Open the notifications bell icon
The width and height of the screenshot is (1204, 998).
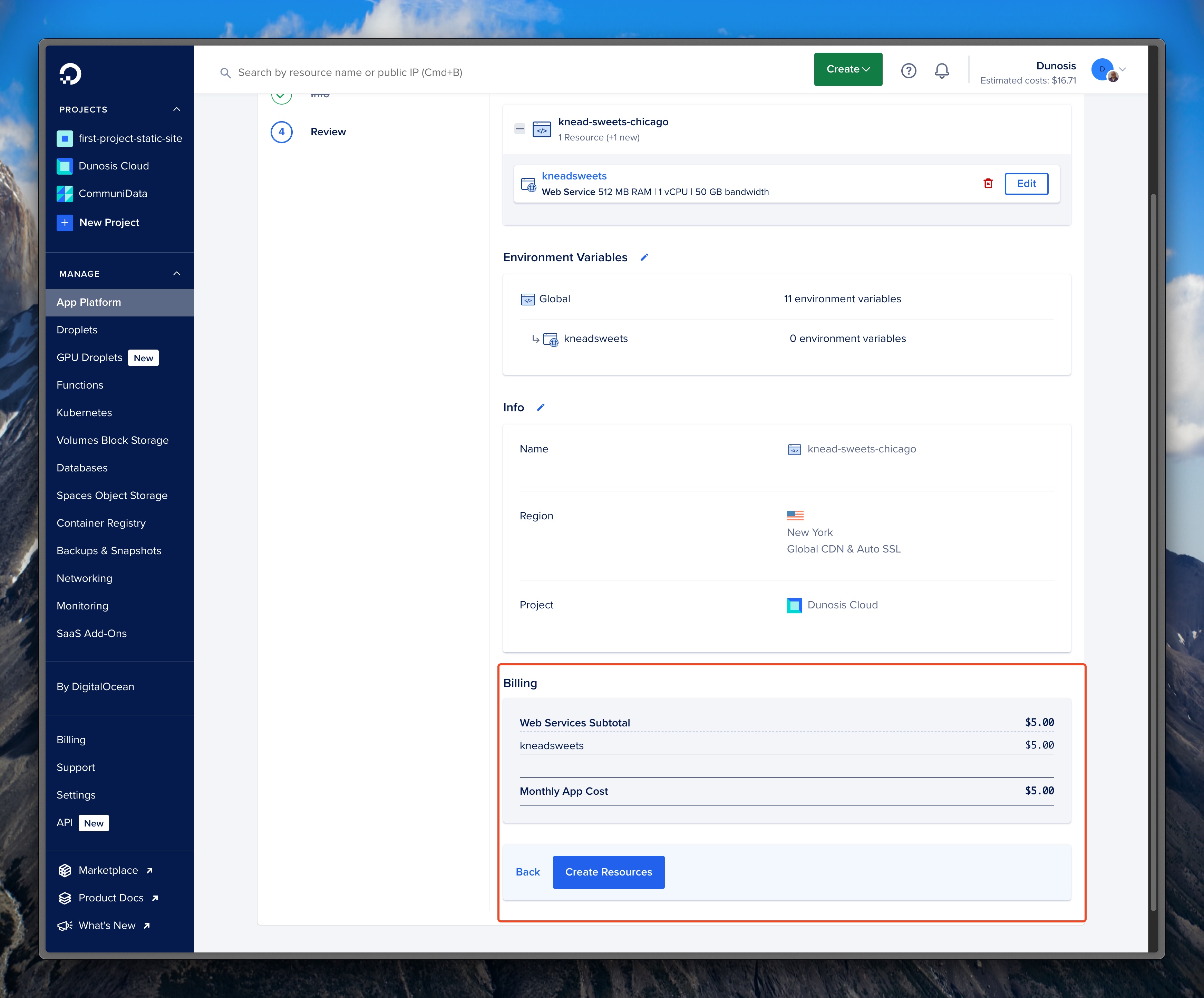[941, 70]
